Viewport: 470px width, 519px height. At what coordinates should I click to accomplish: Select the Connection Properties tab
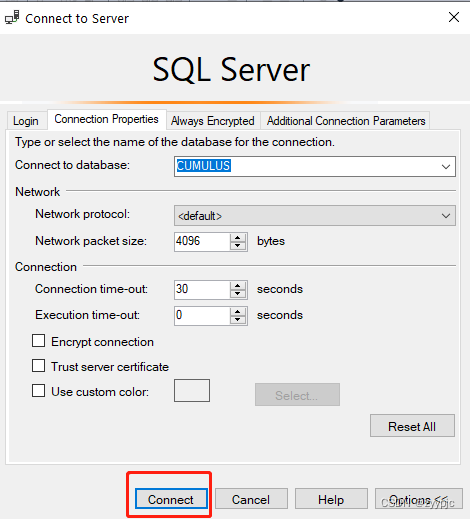click(x=107, y=119)
